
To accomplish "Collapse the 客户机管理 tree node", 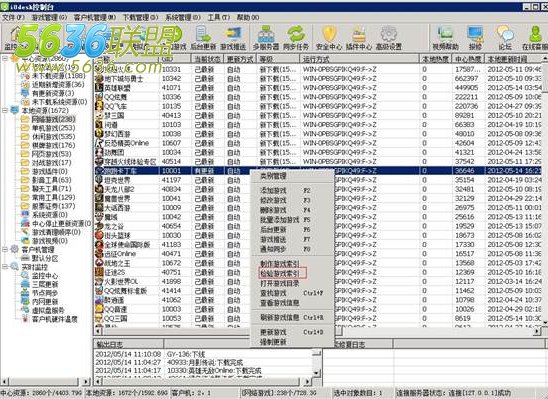I will click(x=5, y=249).
